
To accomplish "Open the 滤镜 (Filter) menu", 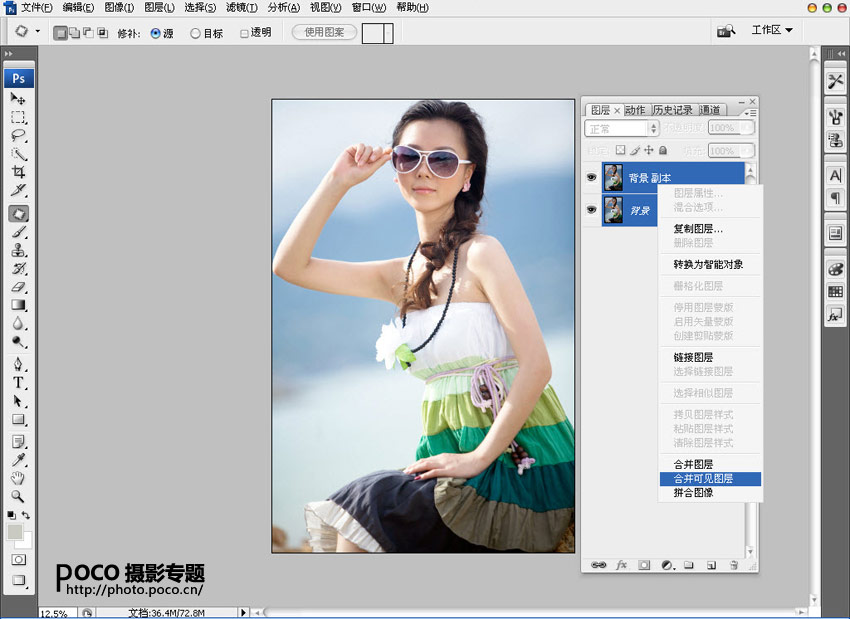I will click(241, 7).
